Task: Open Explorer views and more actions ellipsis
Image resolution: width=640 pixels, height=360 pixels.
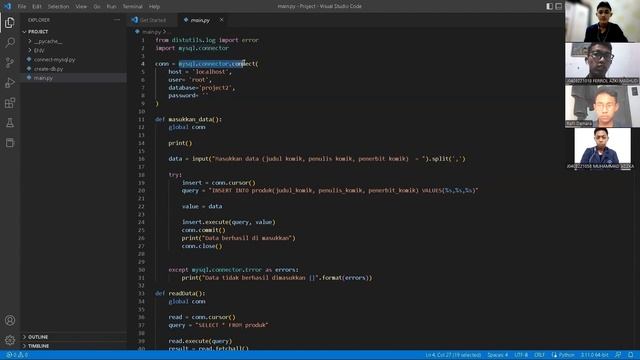Action: click(117, 20)
